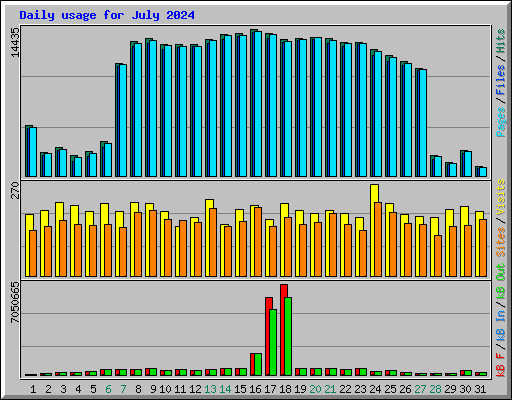Viewport: 512px width, 400px height.
Task: Click the 'Pages' legend label
Action: pyautogui.click(x=501, y=122)
